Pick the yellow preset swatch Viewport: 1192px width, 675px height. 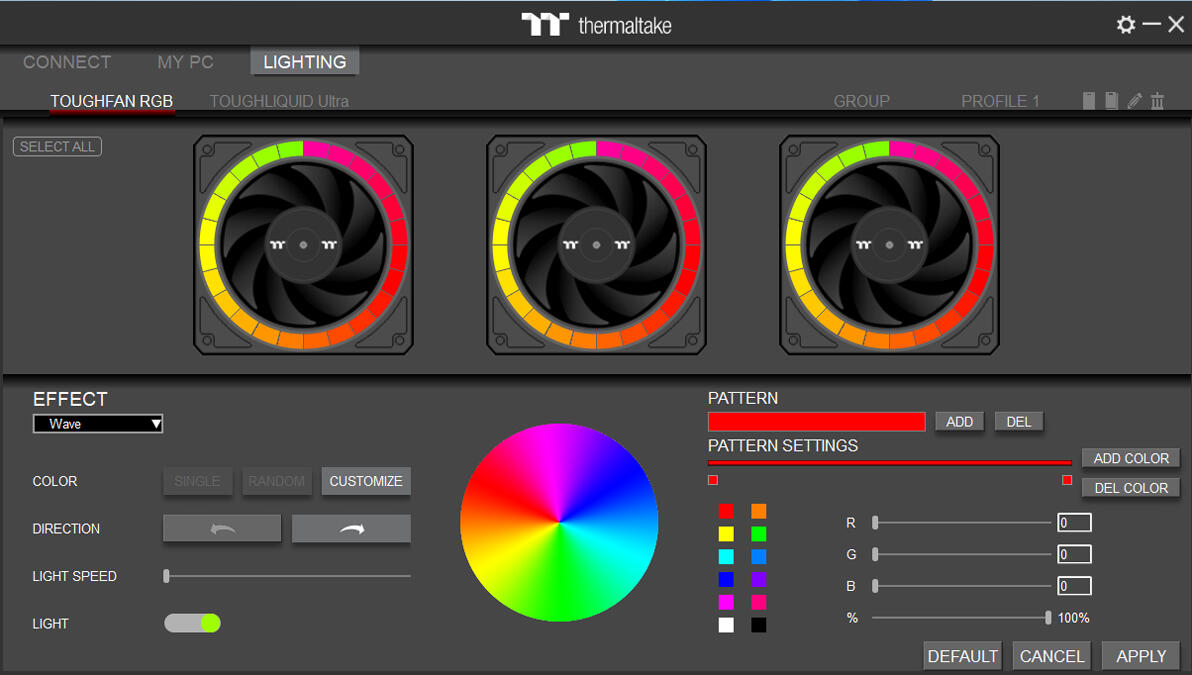(x=726, y=534)
